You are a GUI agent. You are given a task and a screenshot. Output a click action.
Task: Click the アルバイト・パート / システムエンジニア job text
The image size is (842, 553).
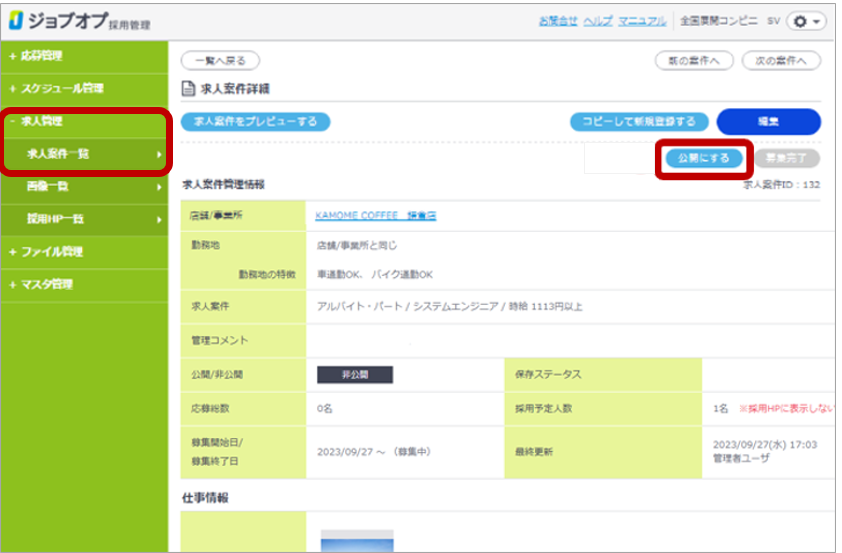point(449,307)
